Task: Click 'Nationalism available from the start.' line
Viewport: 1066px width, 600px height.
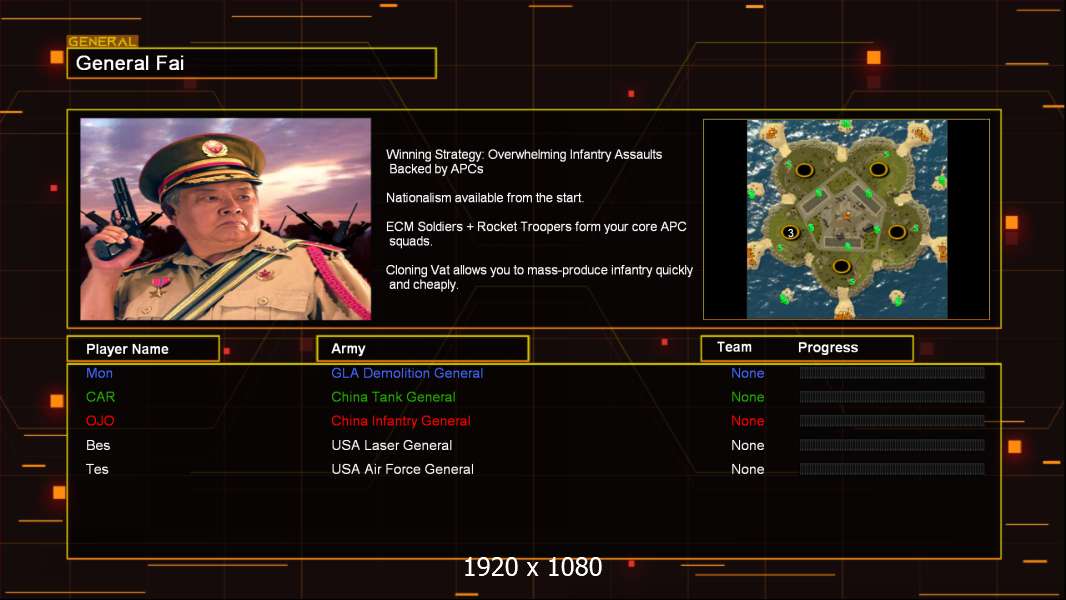Action: click(485, 198)
